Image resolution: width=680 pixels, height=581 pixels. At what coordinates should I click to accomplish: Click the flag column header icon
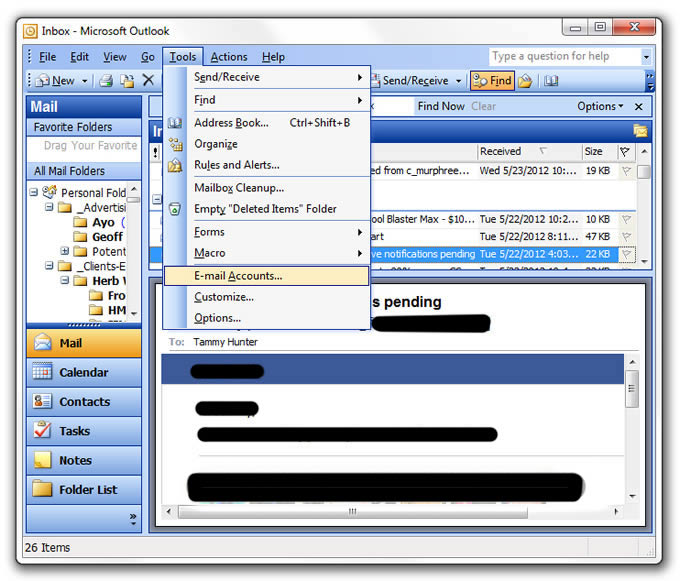tap(625, 152)
